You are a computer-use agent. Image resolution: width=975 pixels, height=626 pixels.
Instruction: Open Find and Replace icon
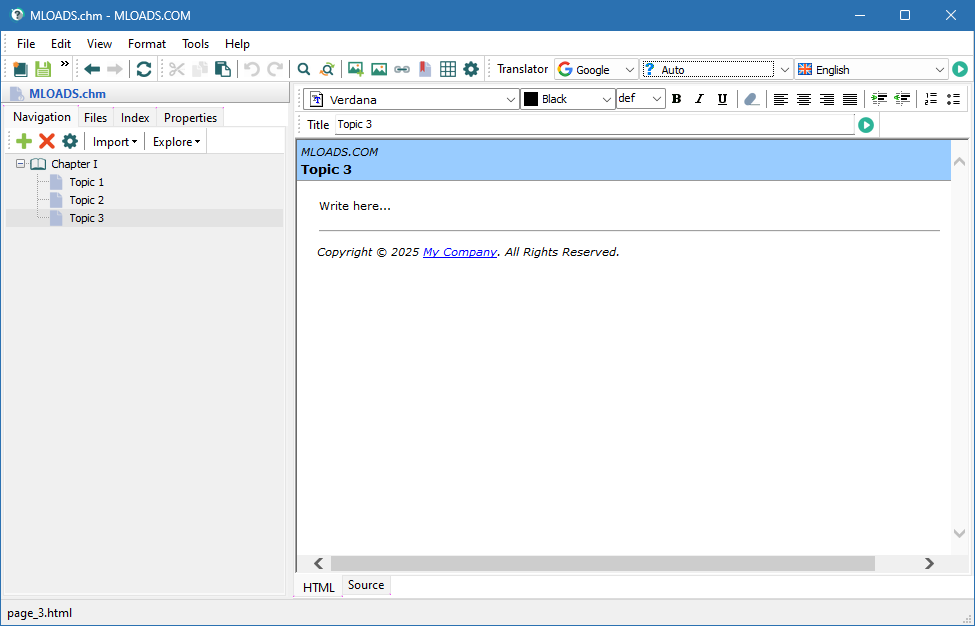pos(327,69)
